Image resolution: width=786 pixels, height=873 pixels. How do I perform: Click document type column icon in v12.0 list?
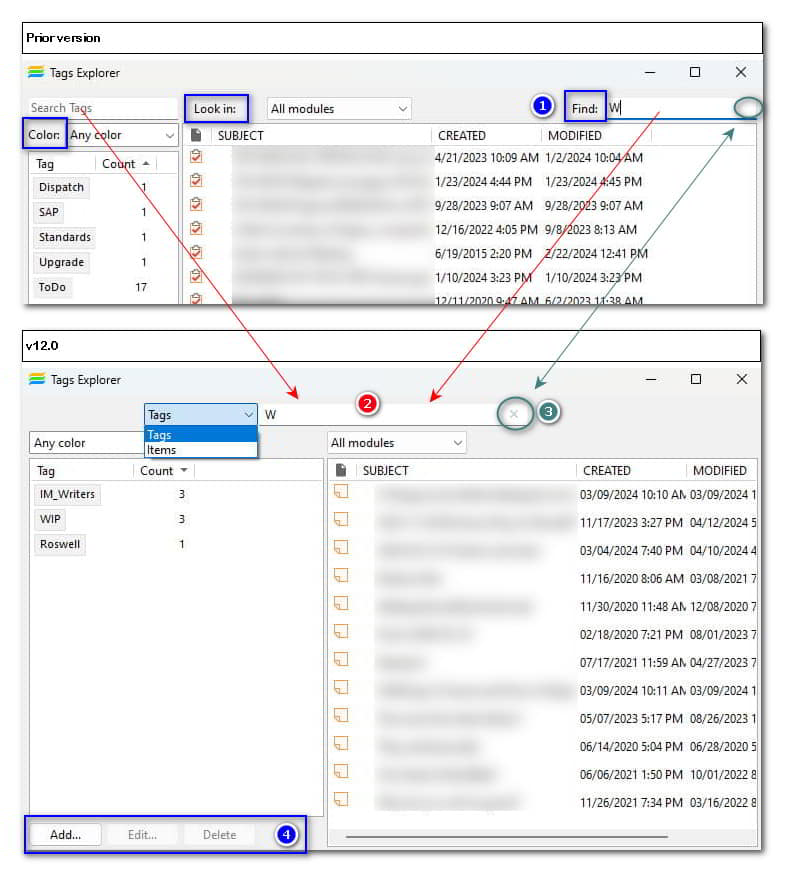(x=341, y=470)
